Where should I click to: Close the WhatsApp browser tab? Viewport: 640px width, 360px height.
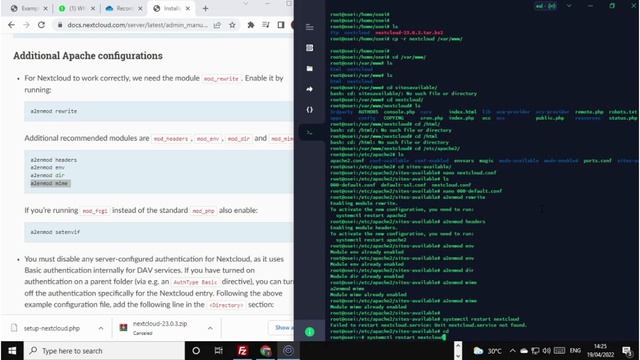click(93, 8)
